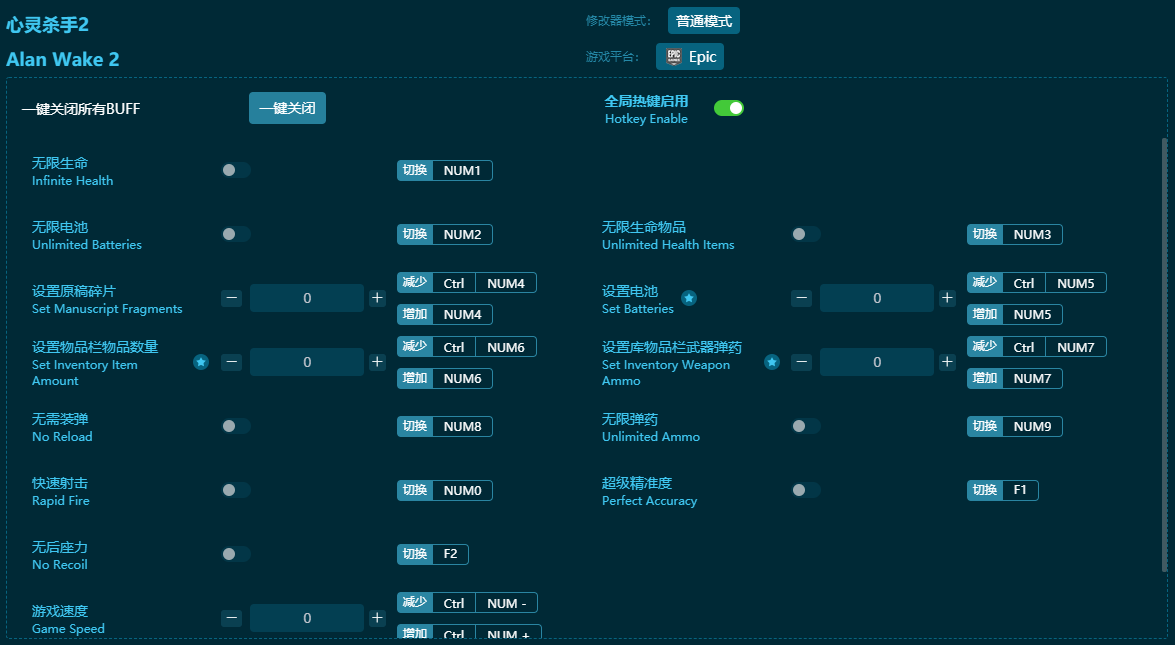This screenshot has height=645, width=1175.
Task: Increase Set Batteries value with plus icon
Action: pyautogui.click(x=947, y=298)
